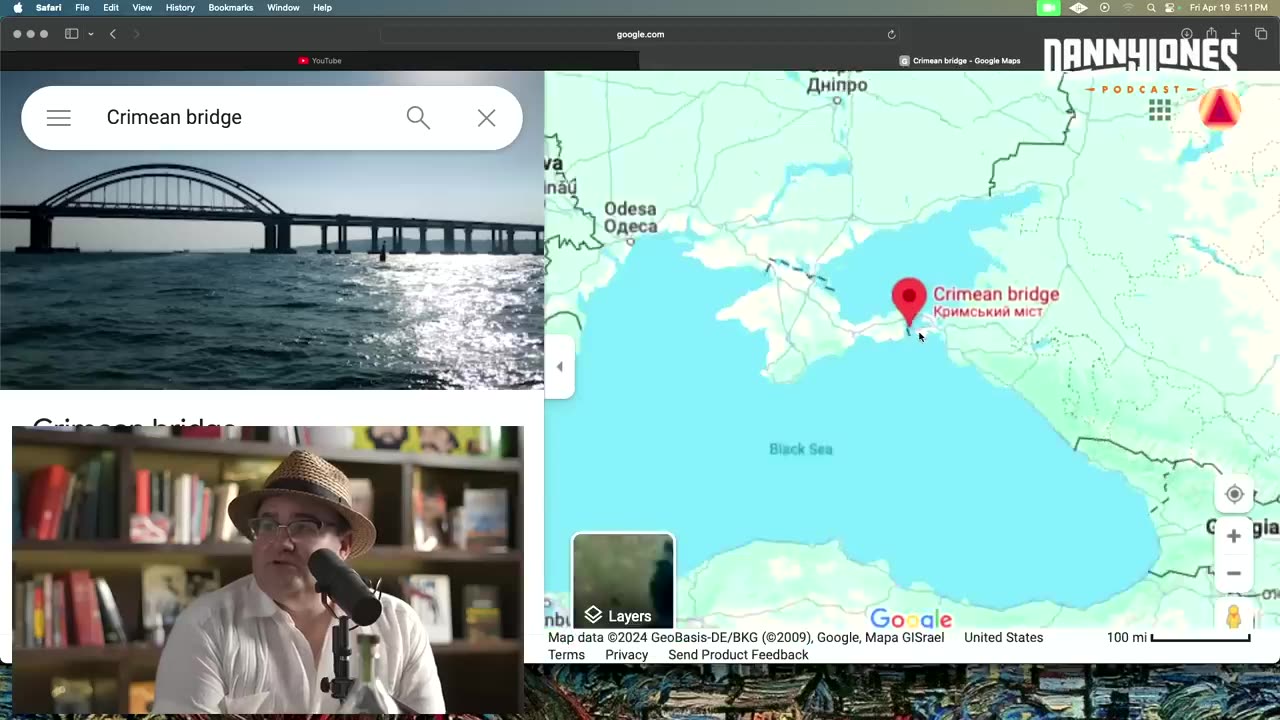
Task: Open the Privacy link
Action: (627, 655)
